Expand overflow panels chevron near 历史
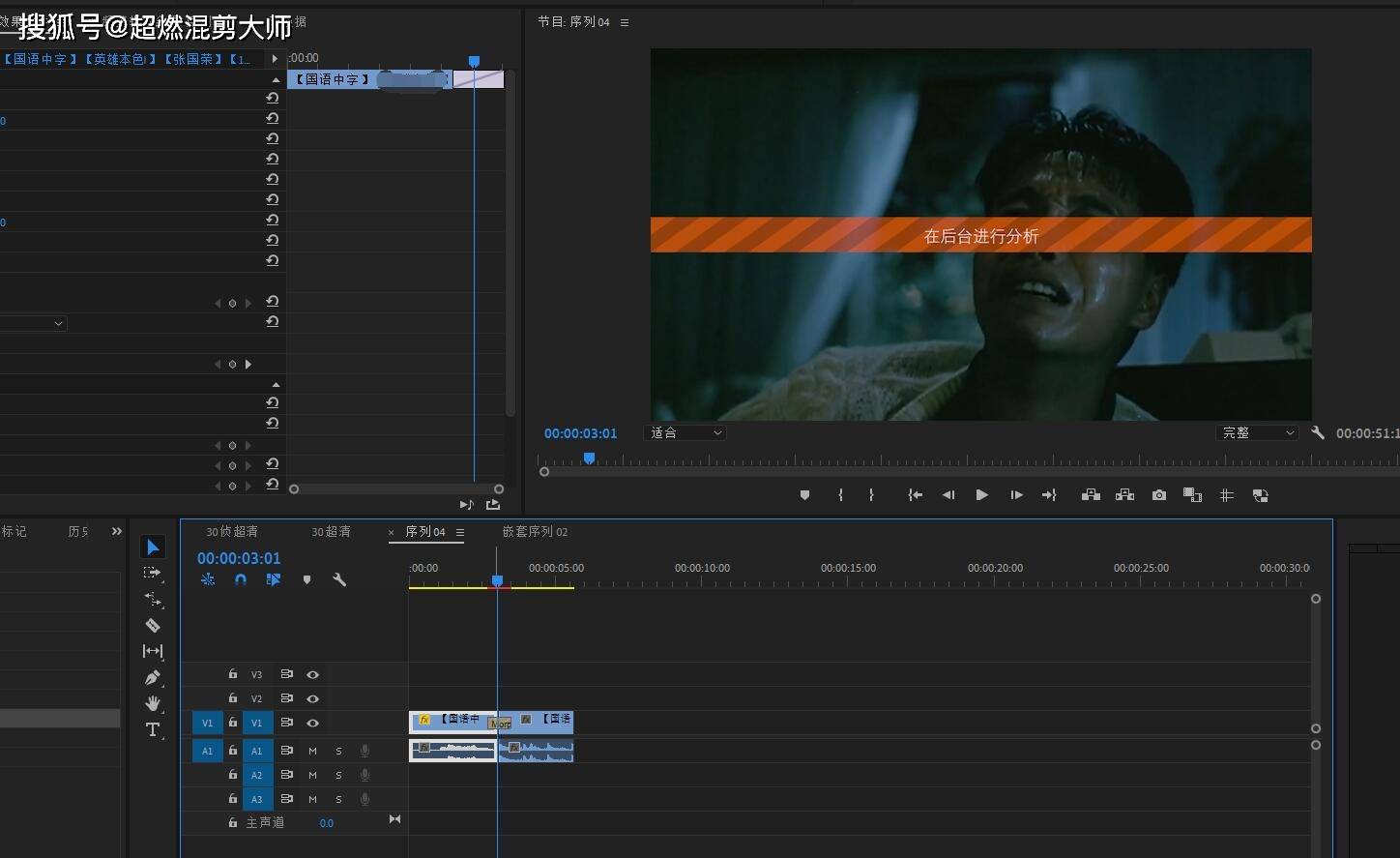 (x=117, y=531)
